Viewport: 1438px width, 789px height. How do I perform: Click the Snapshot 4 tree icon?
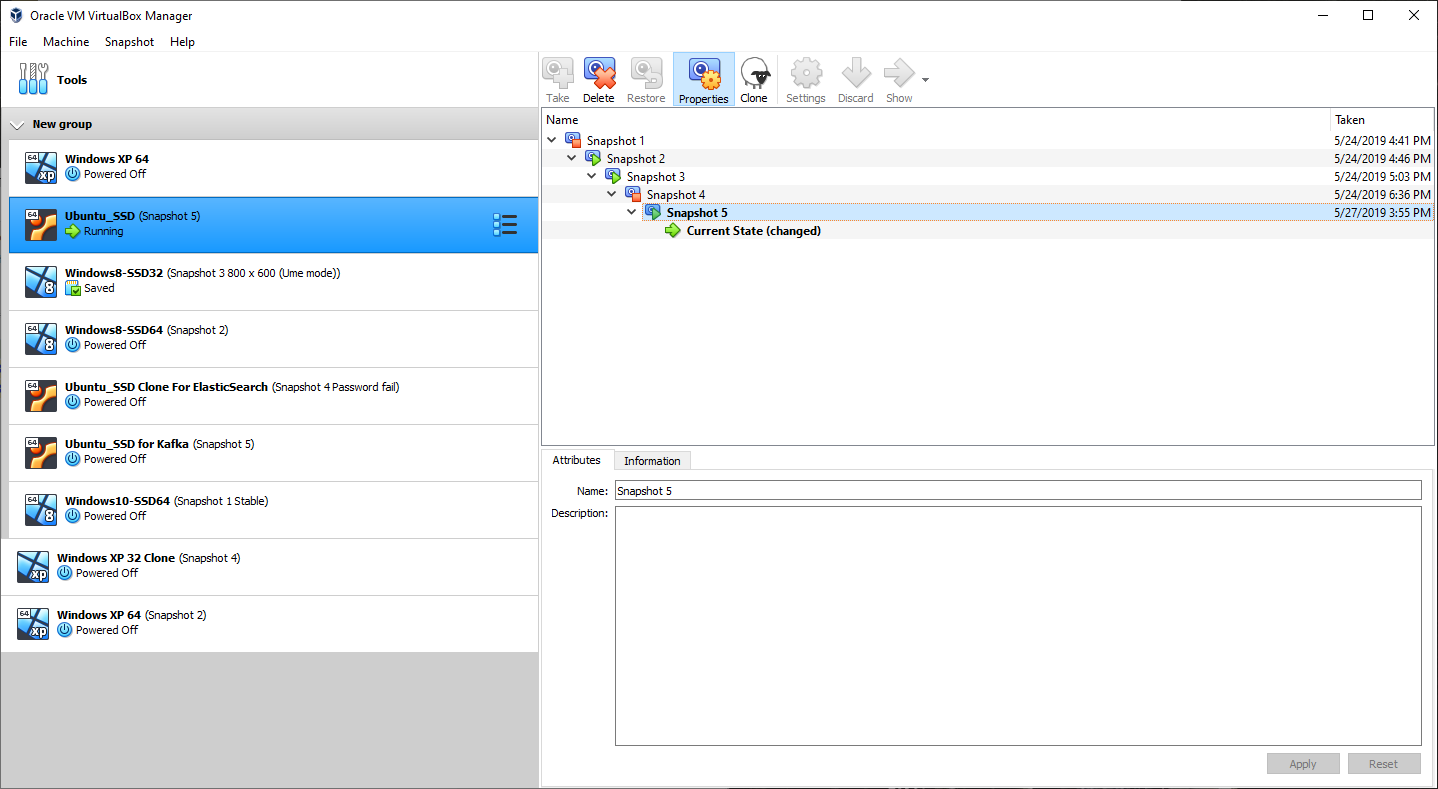click(633, 194)
